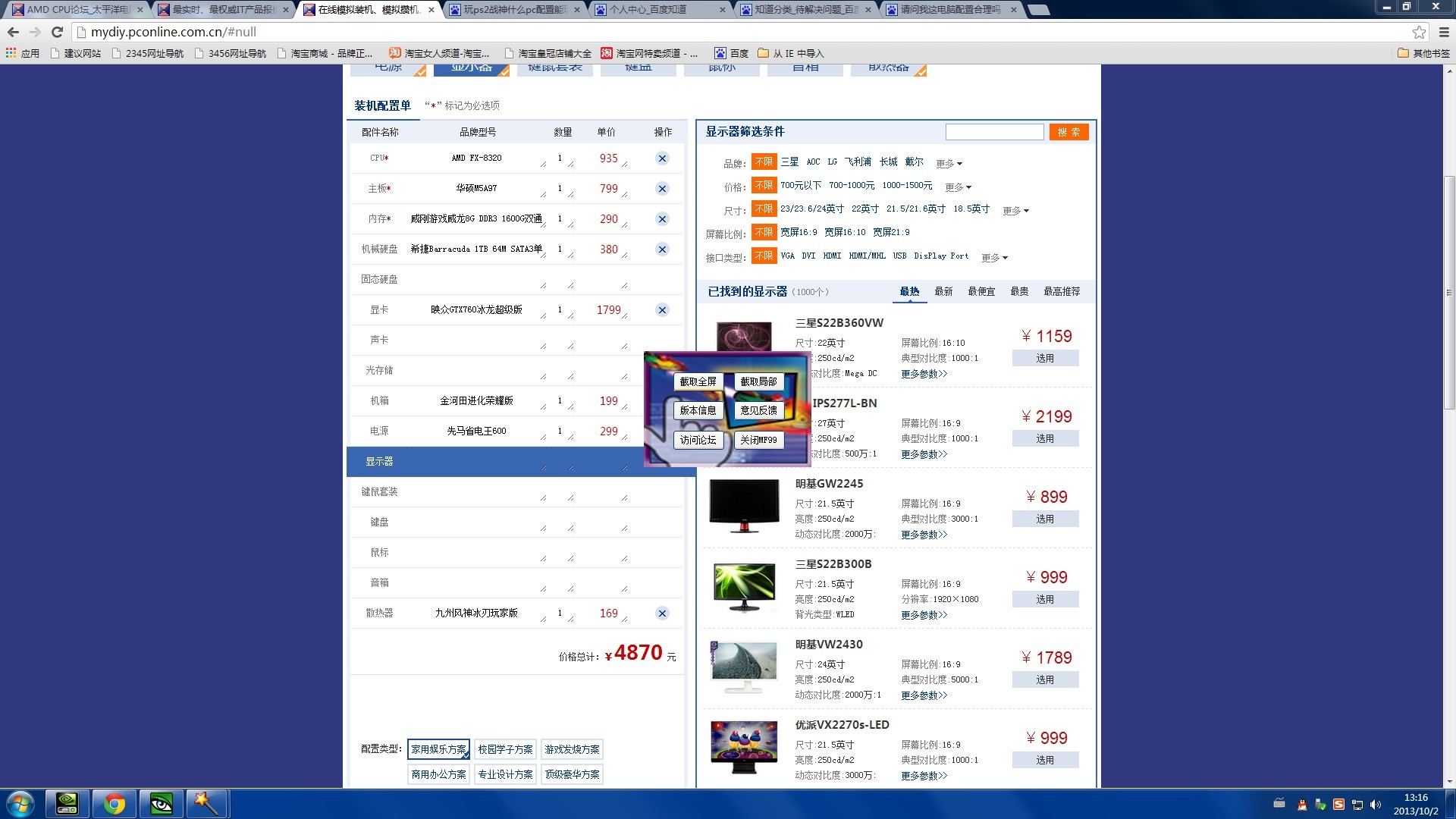This screenshot has height=819, width=1456.
Task: Open Chrome menu icon
Action: pyautogui.click(x=1444, y=32)
